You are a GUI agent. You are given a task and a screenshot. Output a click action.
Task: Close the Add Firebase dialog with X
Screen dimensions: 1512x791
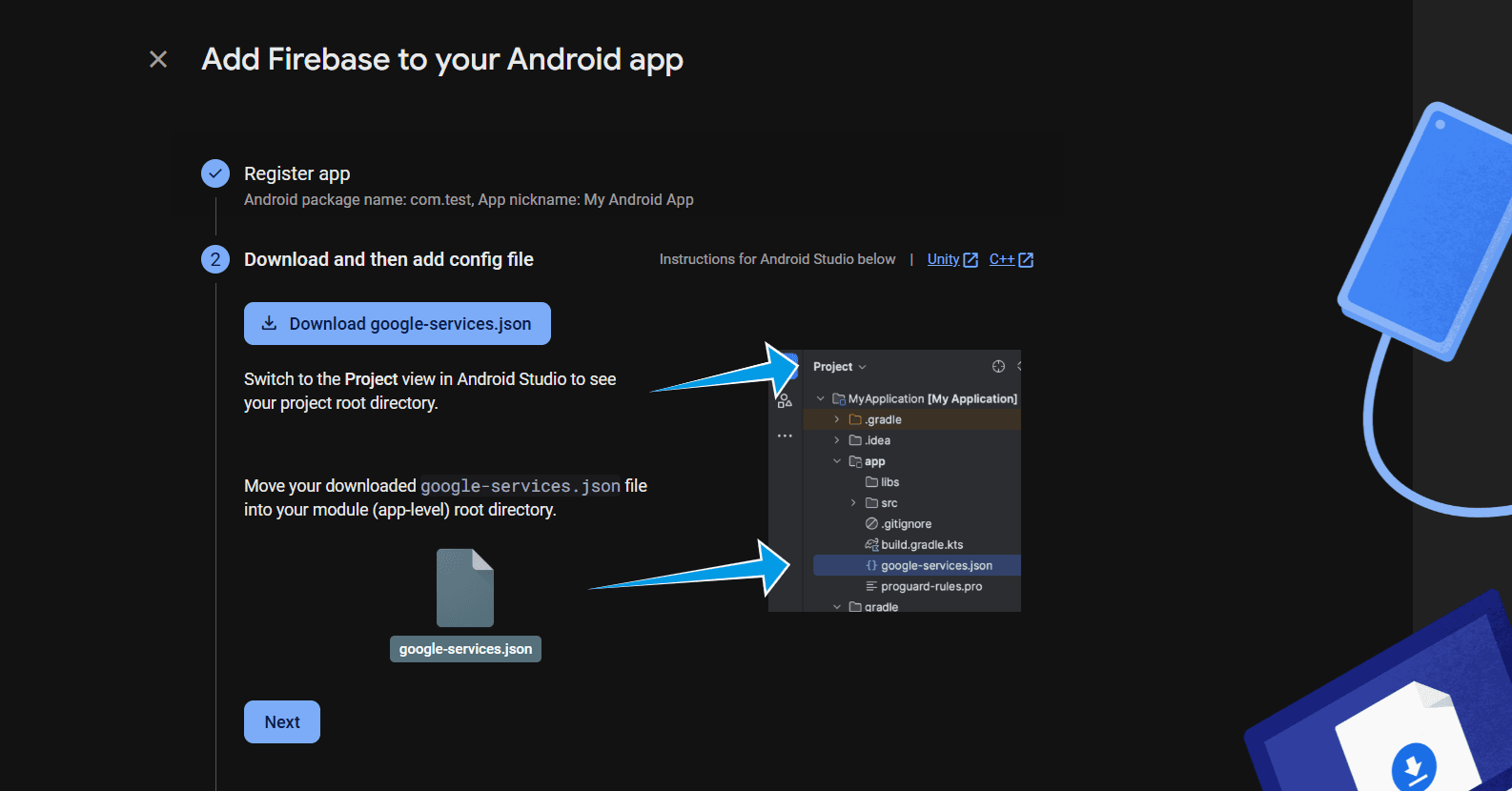[x=158, y=59]
